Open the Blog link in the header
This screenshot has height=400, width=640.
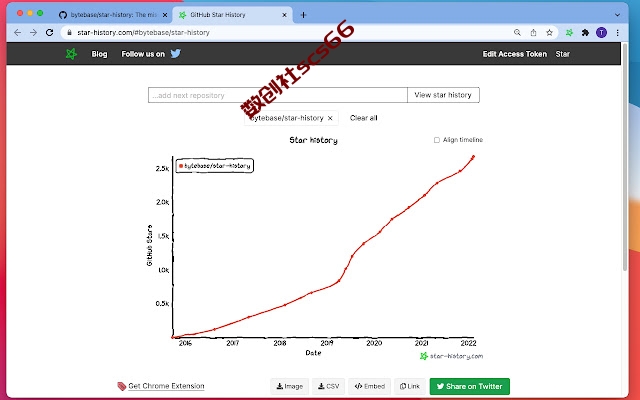point(99,54)
